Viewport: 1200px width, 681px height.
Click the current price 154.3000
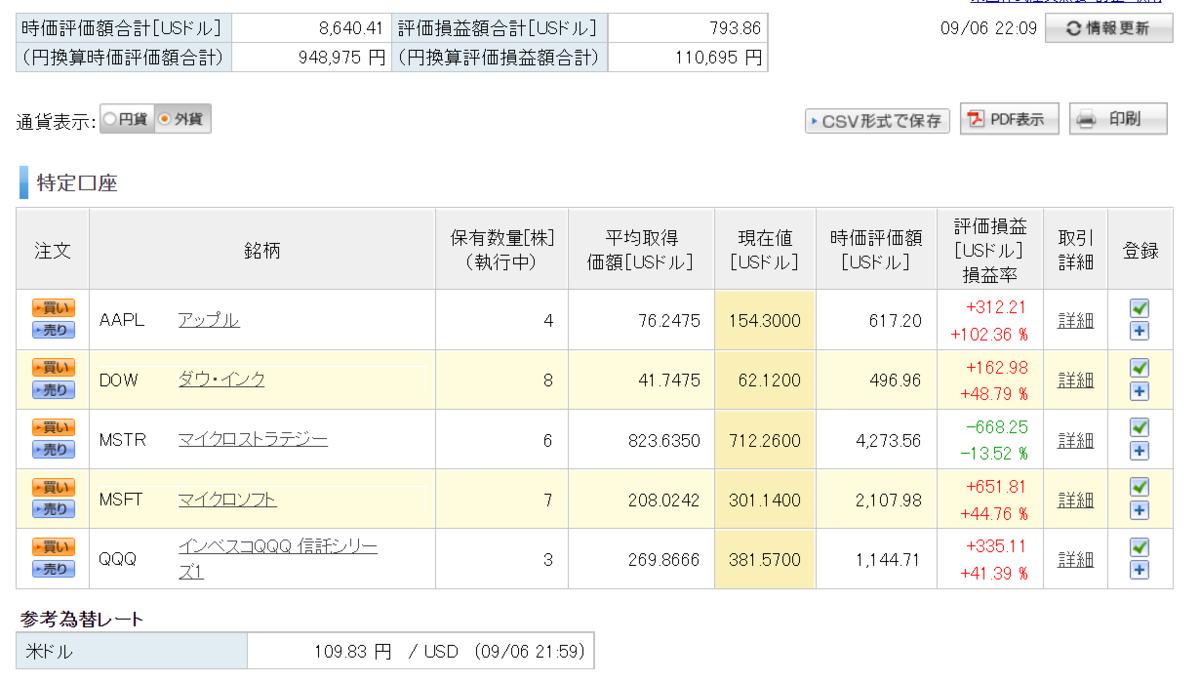point(765,320)
